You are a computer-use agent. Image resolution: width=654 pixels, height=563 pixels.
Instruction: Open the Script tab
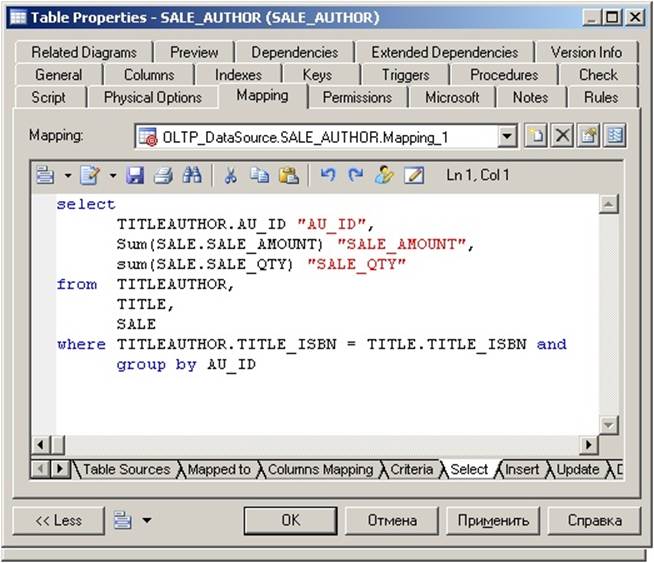[48, 98]
